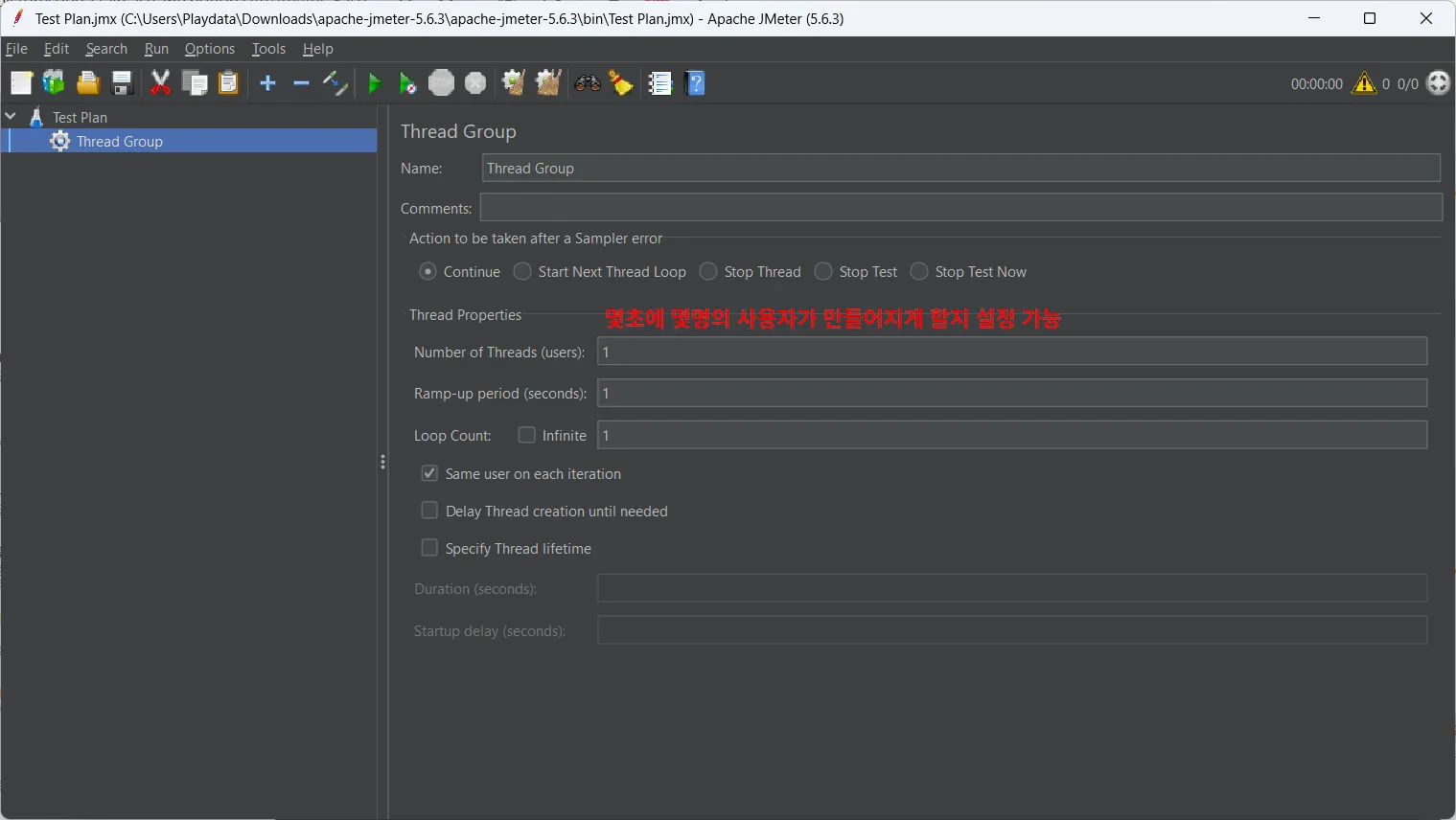Click the yellow warning log icon
The height and width of the screenshot is (820, 1456).
pyautogui.click(x=1364, y=83)
